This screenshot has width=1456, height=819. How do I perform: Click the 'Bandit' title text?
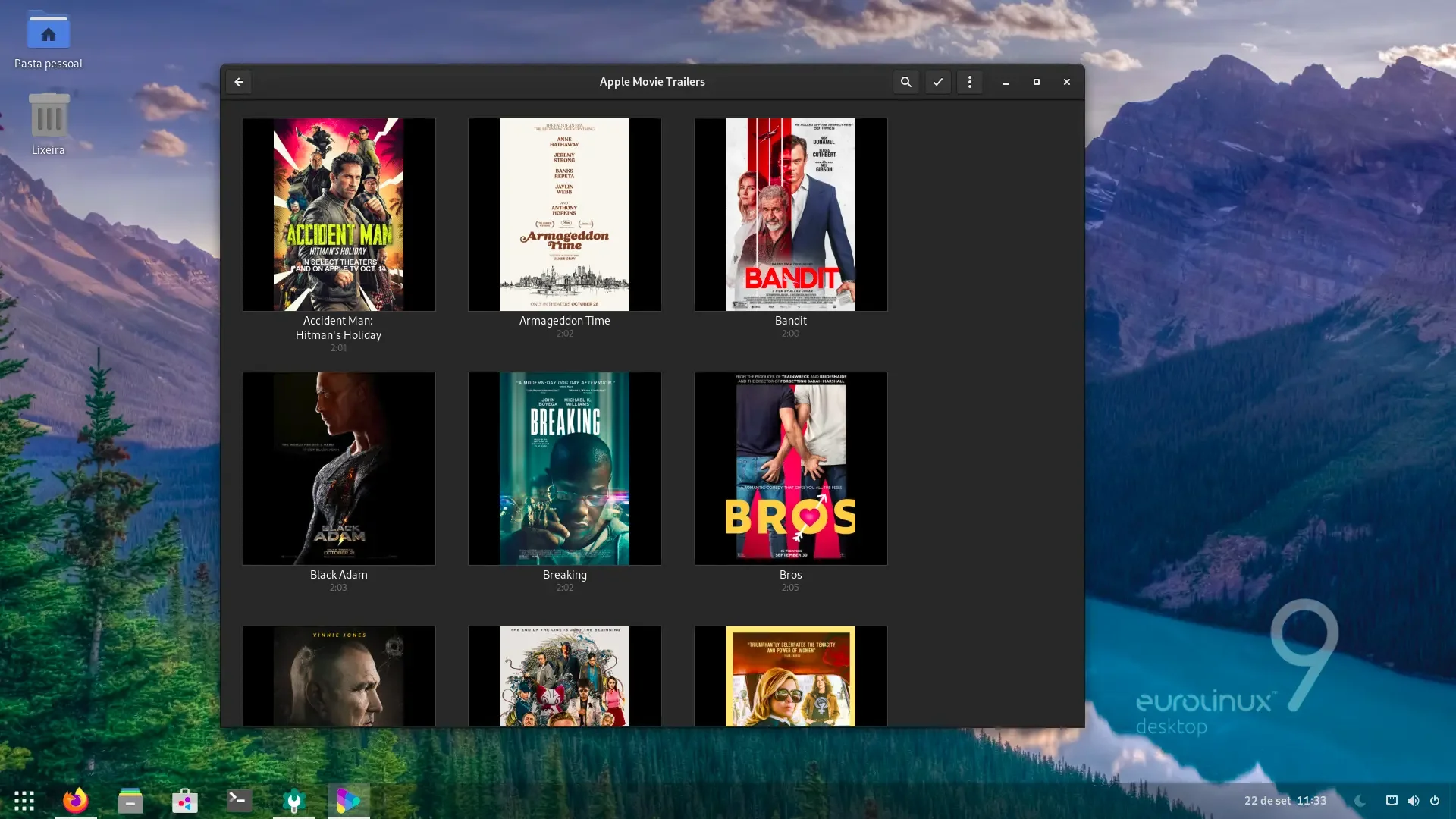tap(791, 321)
